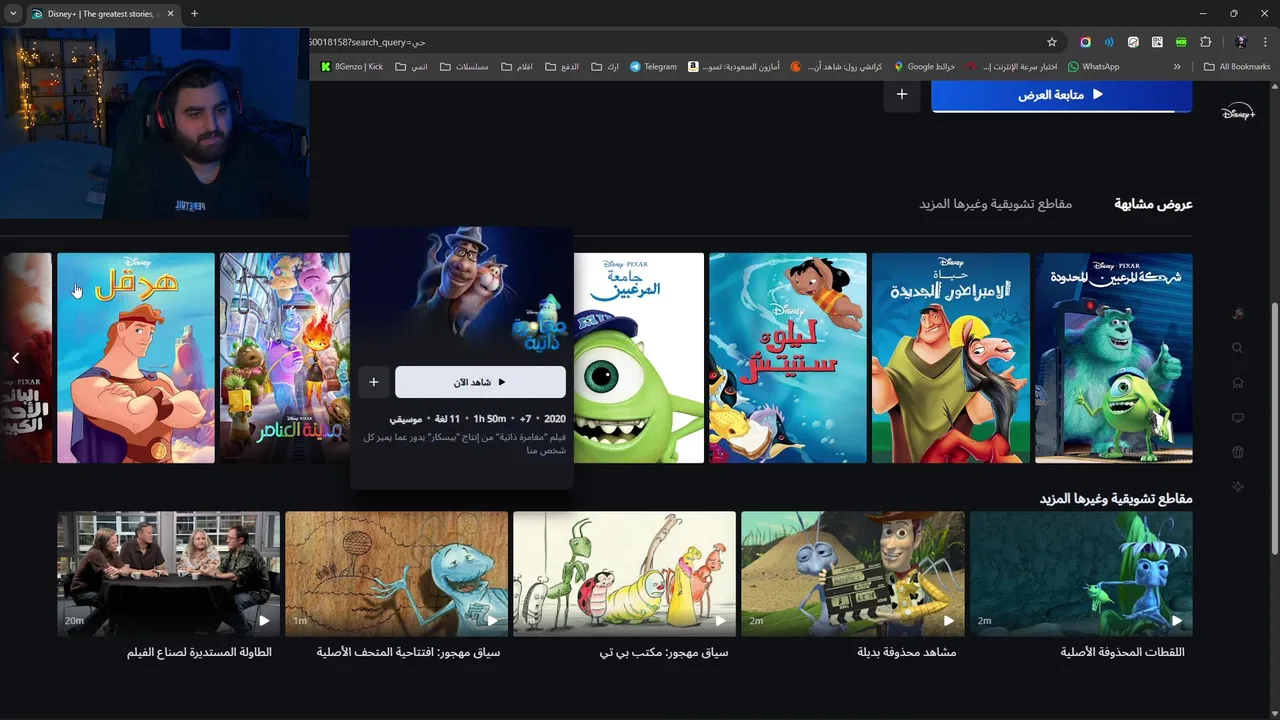This screenshot has height=720, width=1280.
Task: Switch to the عروض مشابهة tab
Action: coord(1153,204)
